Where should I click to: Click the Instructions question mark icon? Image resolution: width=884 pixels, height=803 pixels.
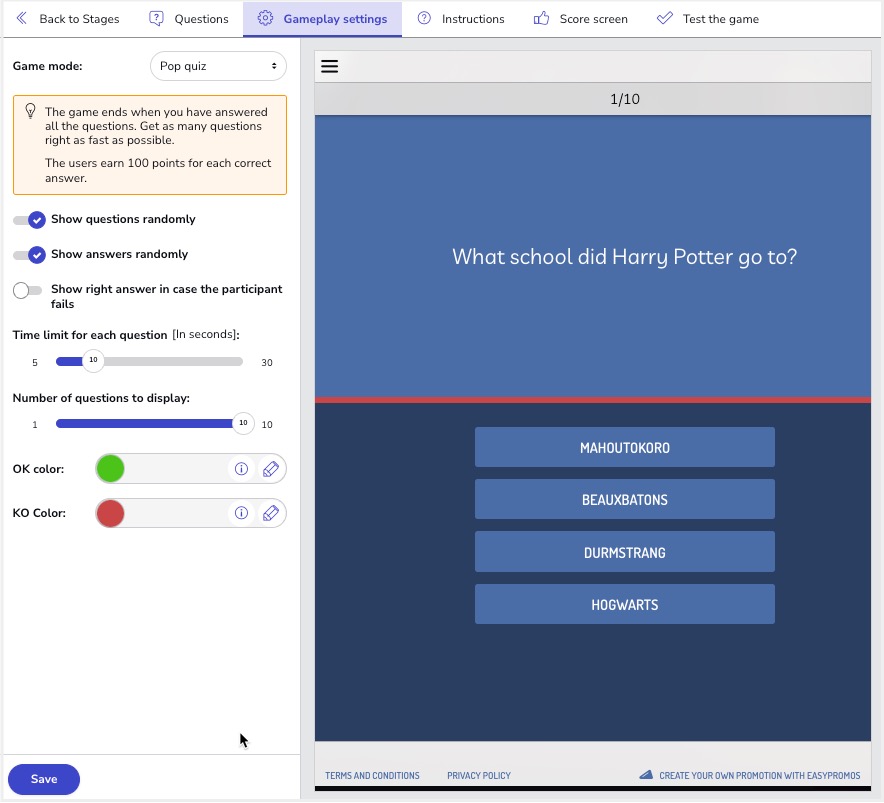[424, 19]
